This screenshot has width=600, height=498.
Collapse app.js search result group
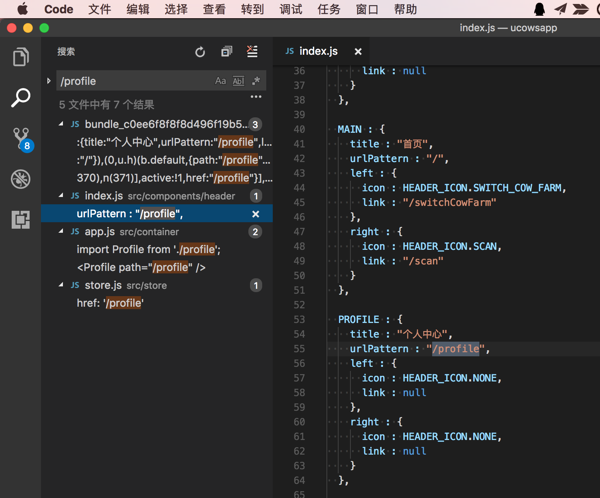tap(61, 232)
